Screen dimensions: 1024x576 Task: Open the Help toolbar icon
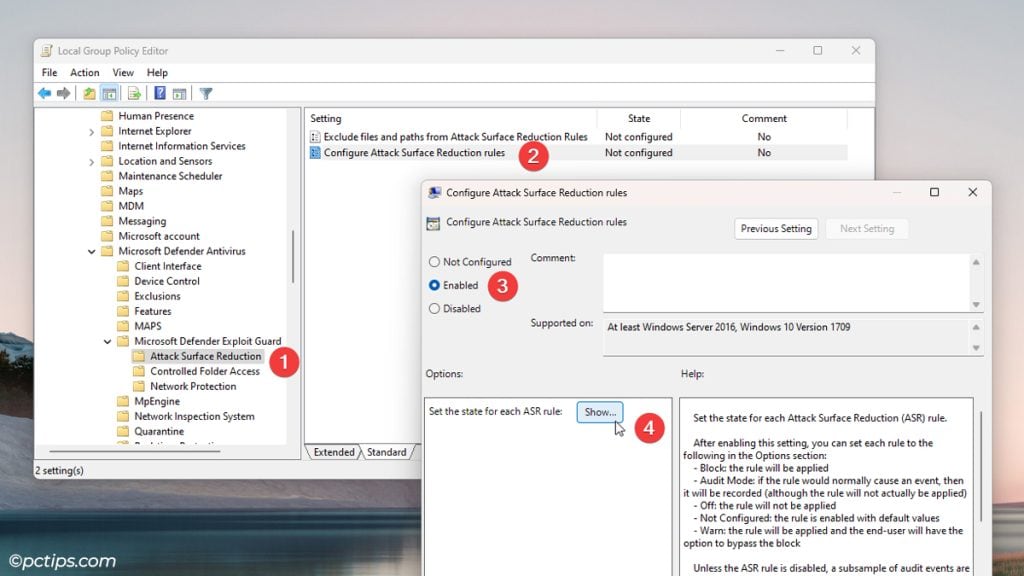(x=161, y=93)
